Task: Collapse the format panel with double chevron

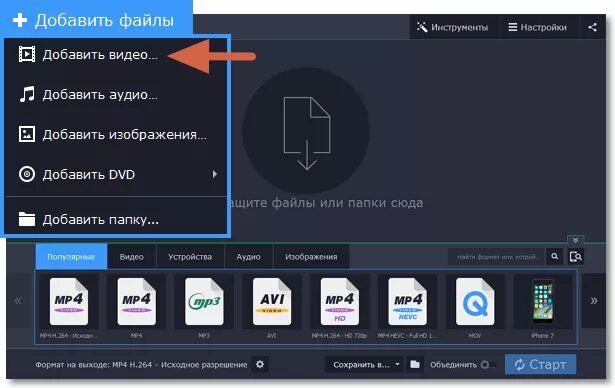Action: 575,240
